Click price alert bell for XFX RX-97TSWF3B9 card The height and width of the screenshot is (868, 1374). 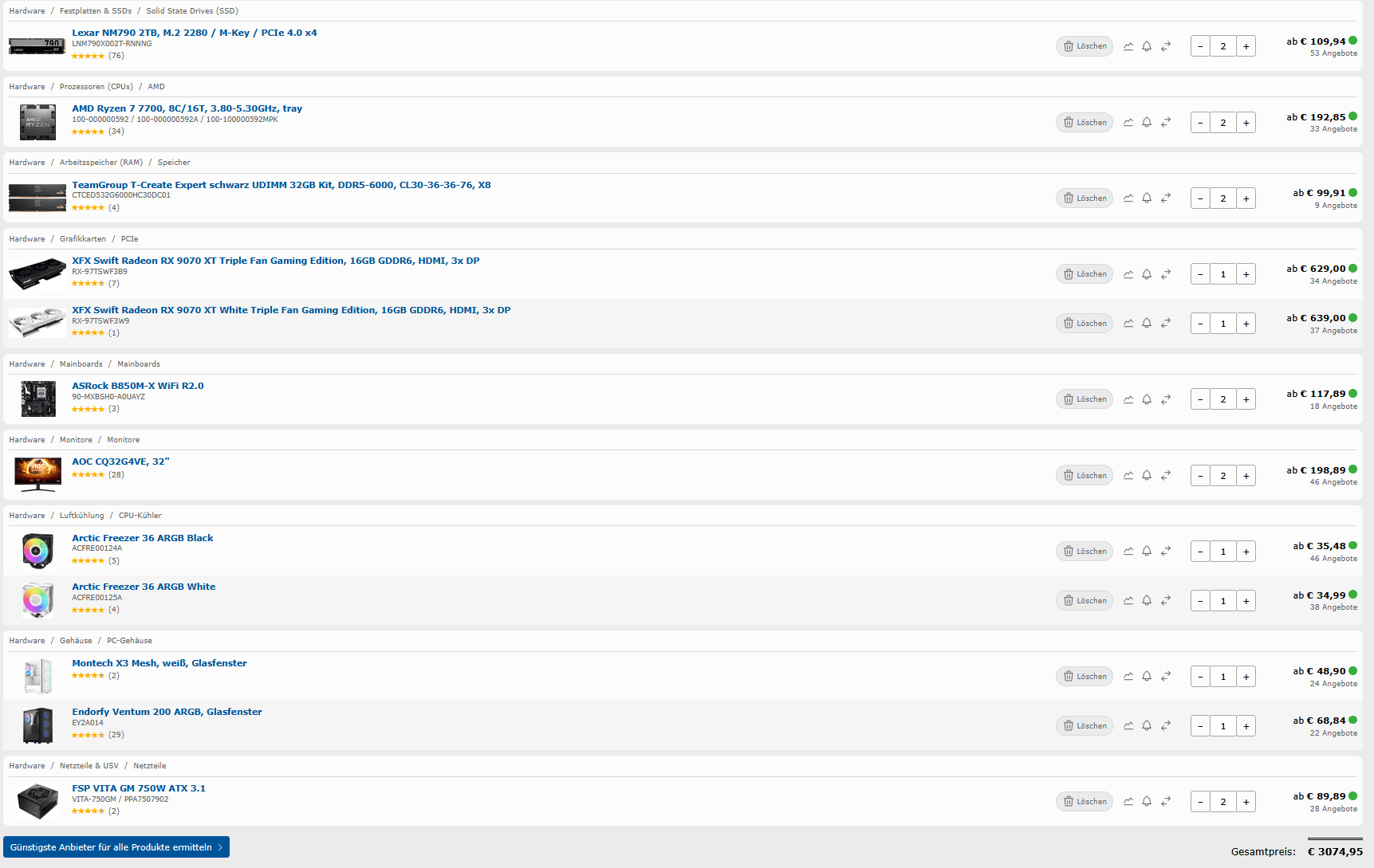1147,274
